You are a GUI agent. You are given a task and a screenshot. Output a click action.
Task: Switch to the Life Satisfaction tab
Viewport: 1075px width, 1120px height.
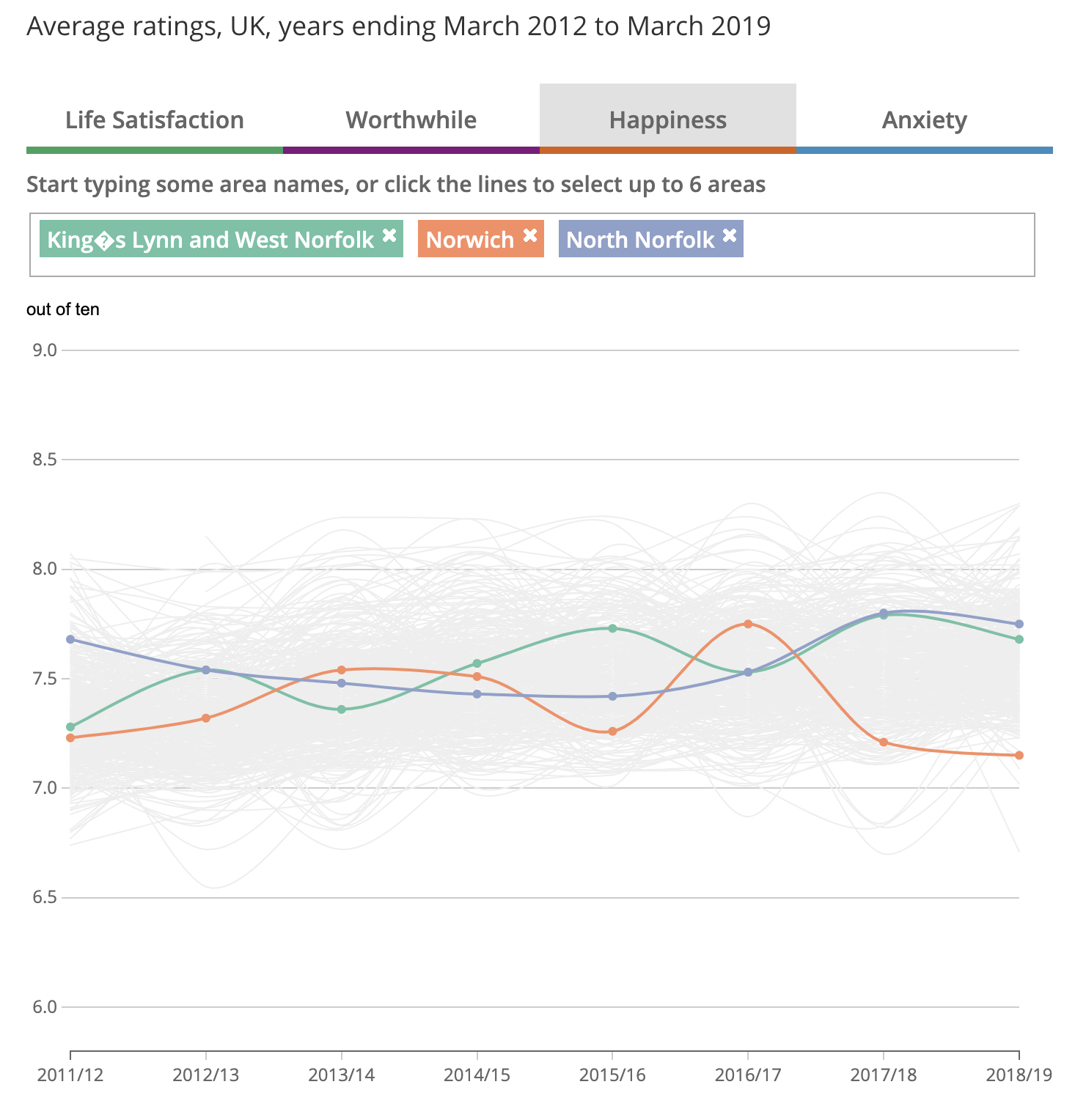click(x=155, y=119)
